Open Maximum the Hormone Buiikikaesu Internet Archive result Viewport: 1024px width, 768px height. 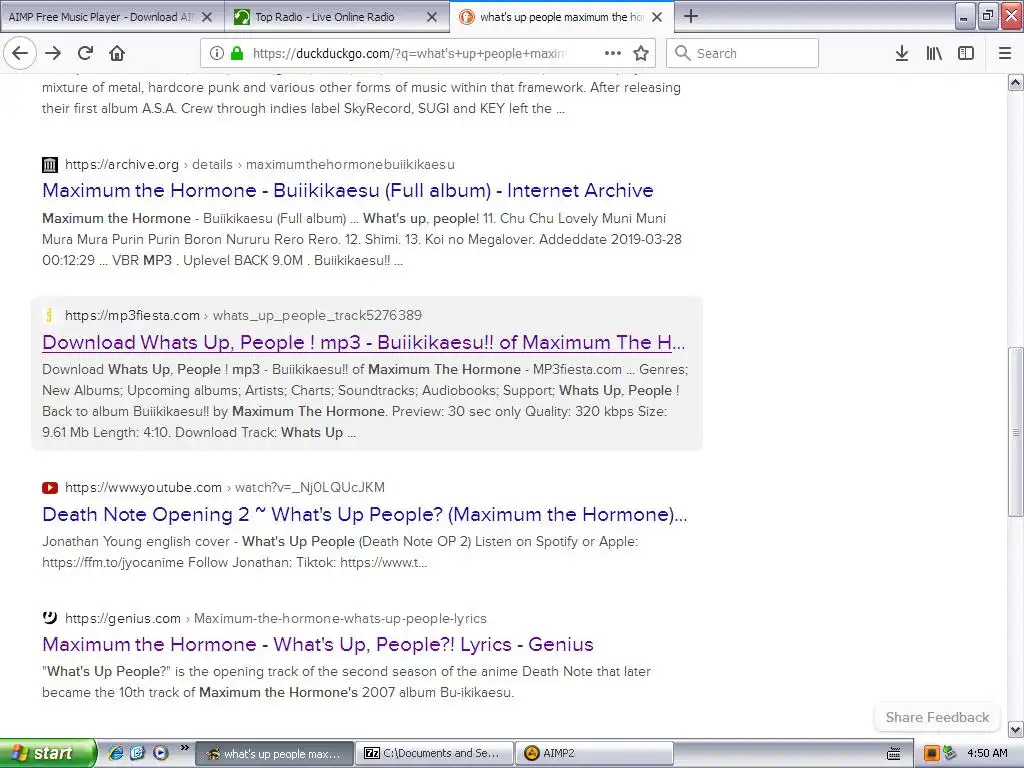(x=347, y=190)
